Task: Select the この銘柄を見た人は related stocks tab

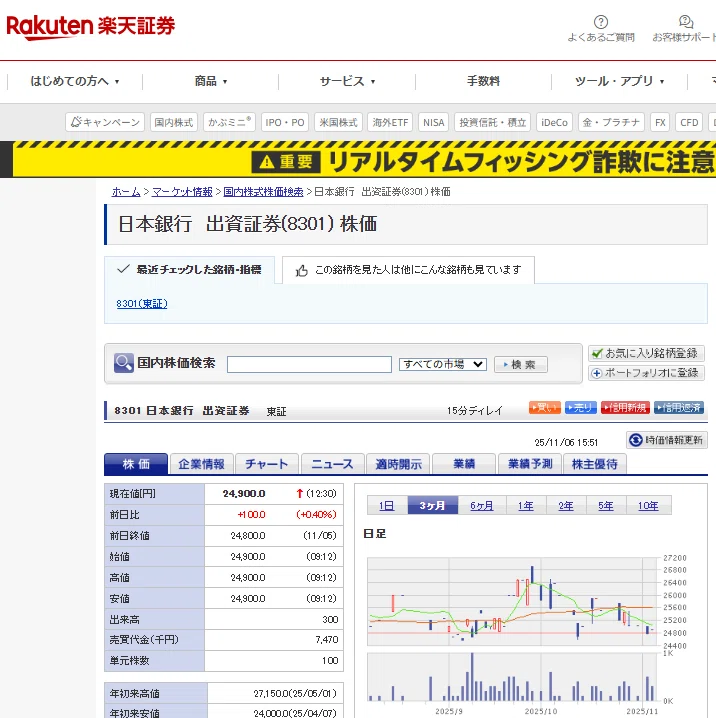Action: click(408, 270)
